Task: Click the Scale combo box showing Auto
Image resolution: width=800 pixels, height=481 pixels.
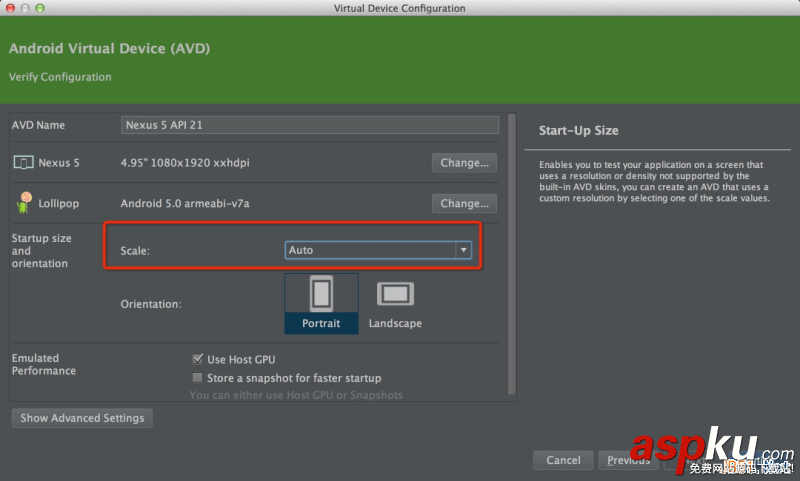Action: tap(378, 250)
